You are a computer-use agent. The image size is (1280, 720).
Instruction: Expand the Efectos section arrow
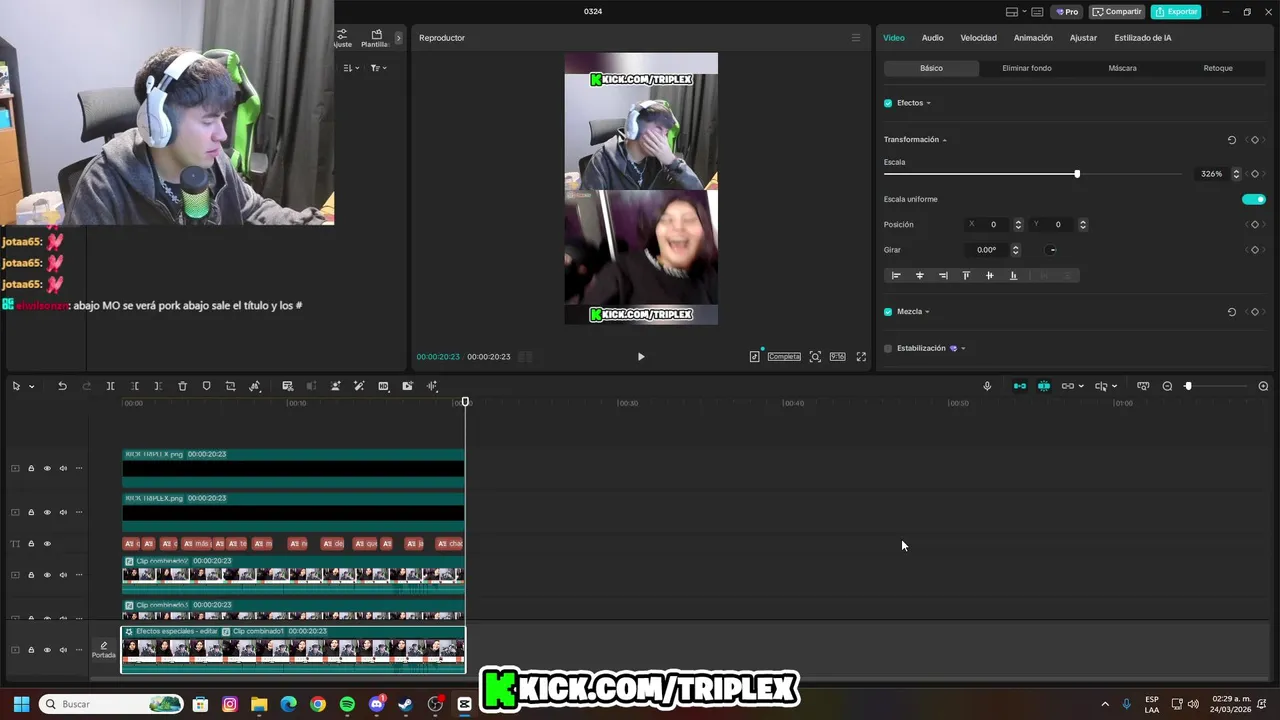click(928, 103)
